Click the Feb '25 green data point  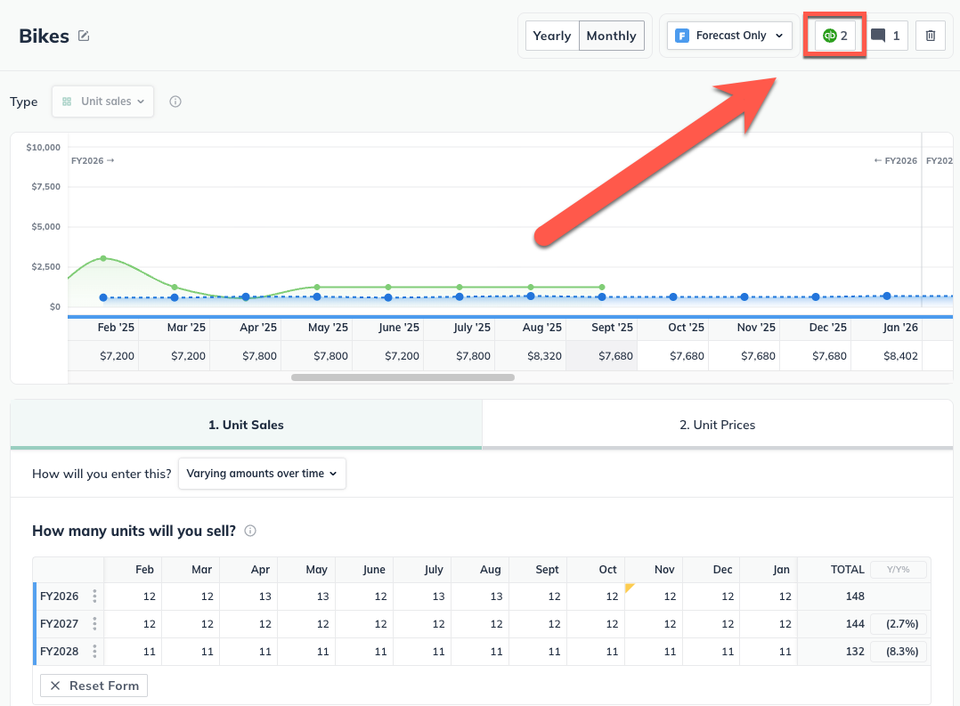click(103, 258)
